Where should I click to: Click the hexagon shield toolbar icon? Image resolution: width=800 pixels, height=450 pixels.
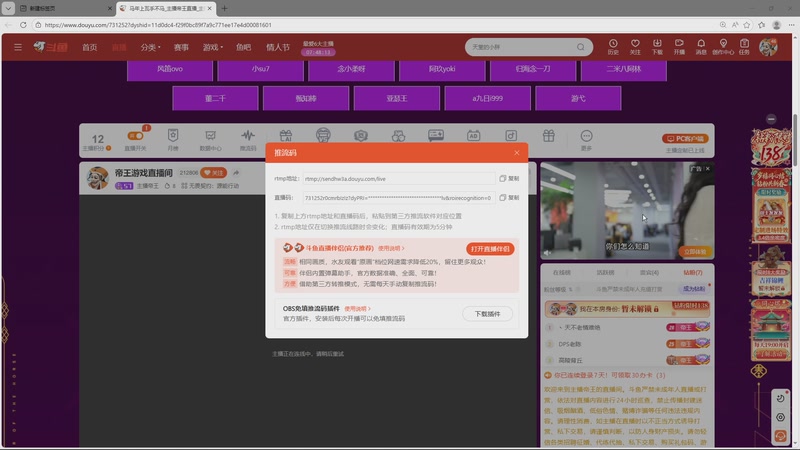pos(361,136)
